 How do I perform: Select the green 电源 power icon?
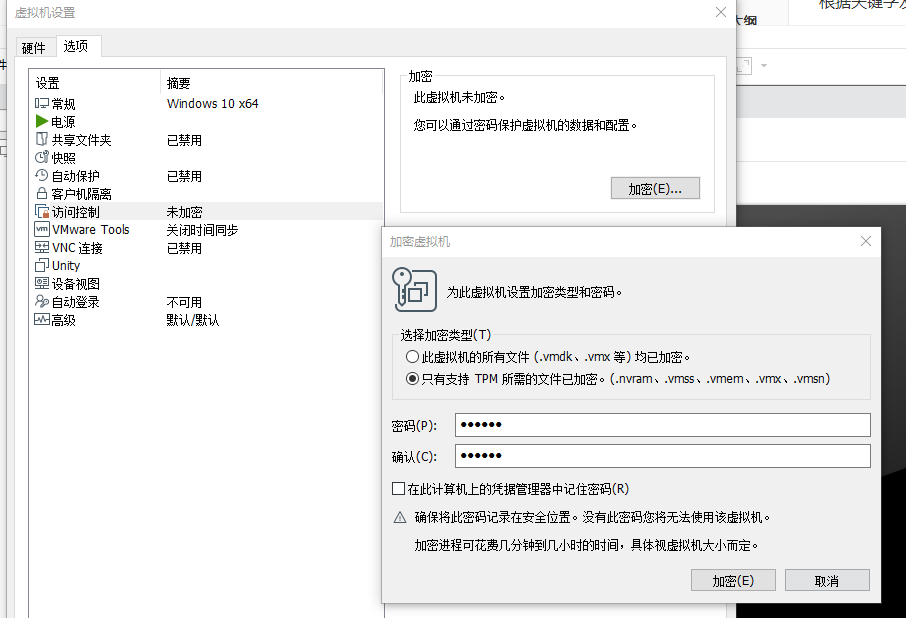tap(42, 121)
